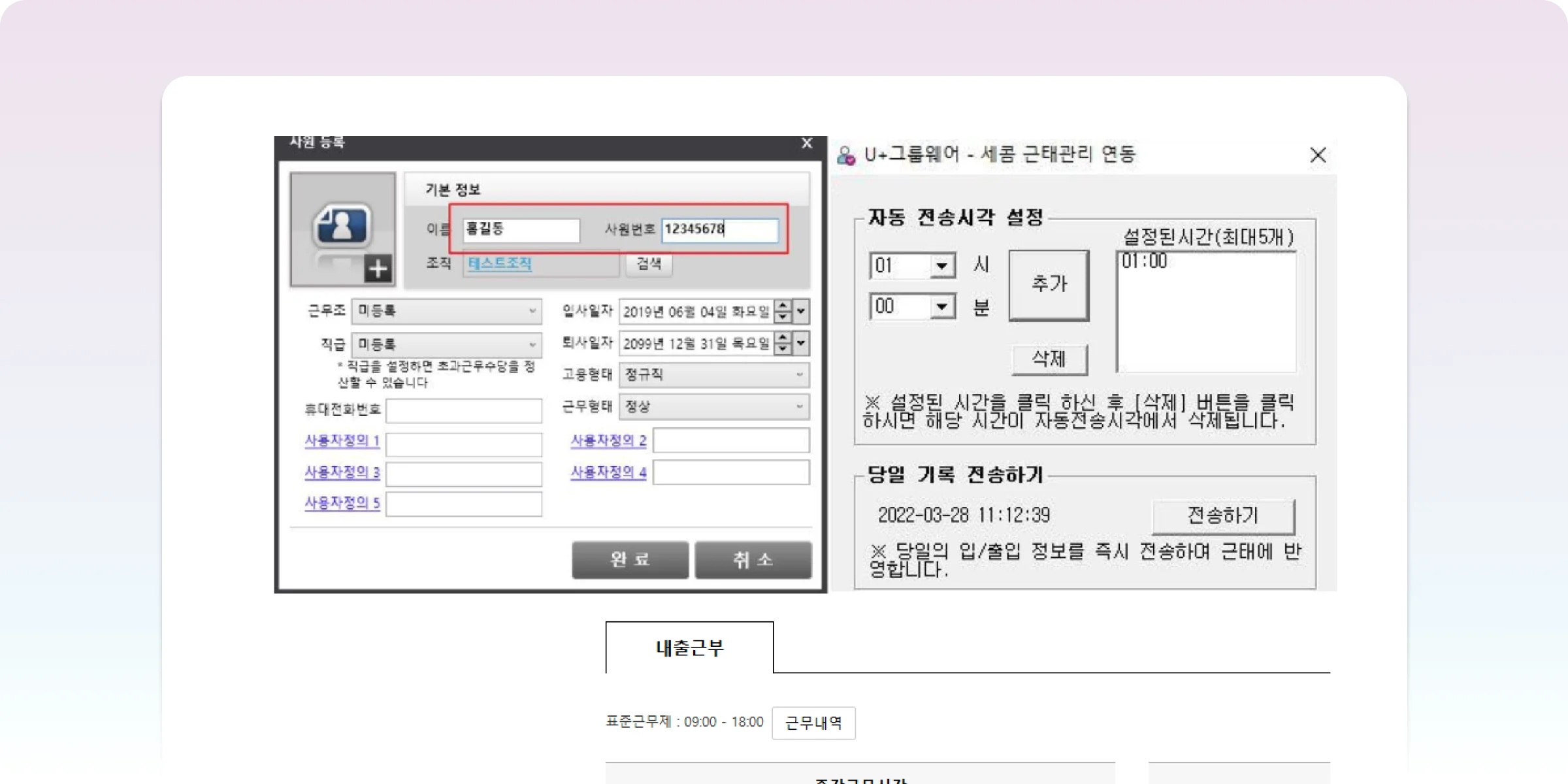
Task: Click the 전송하기 button
Action: click(x=1222, y=516)
